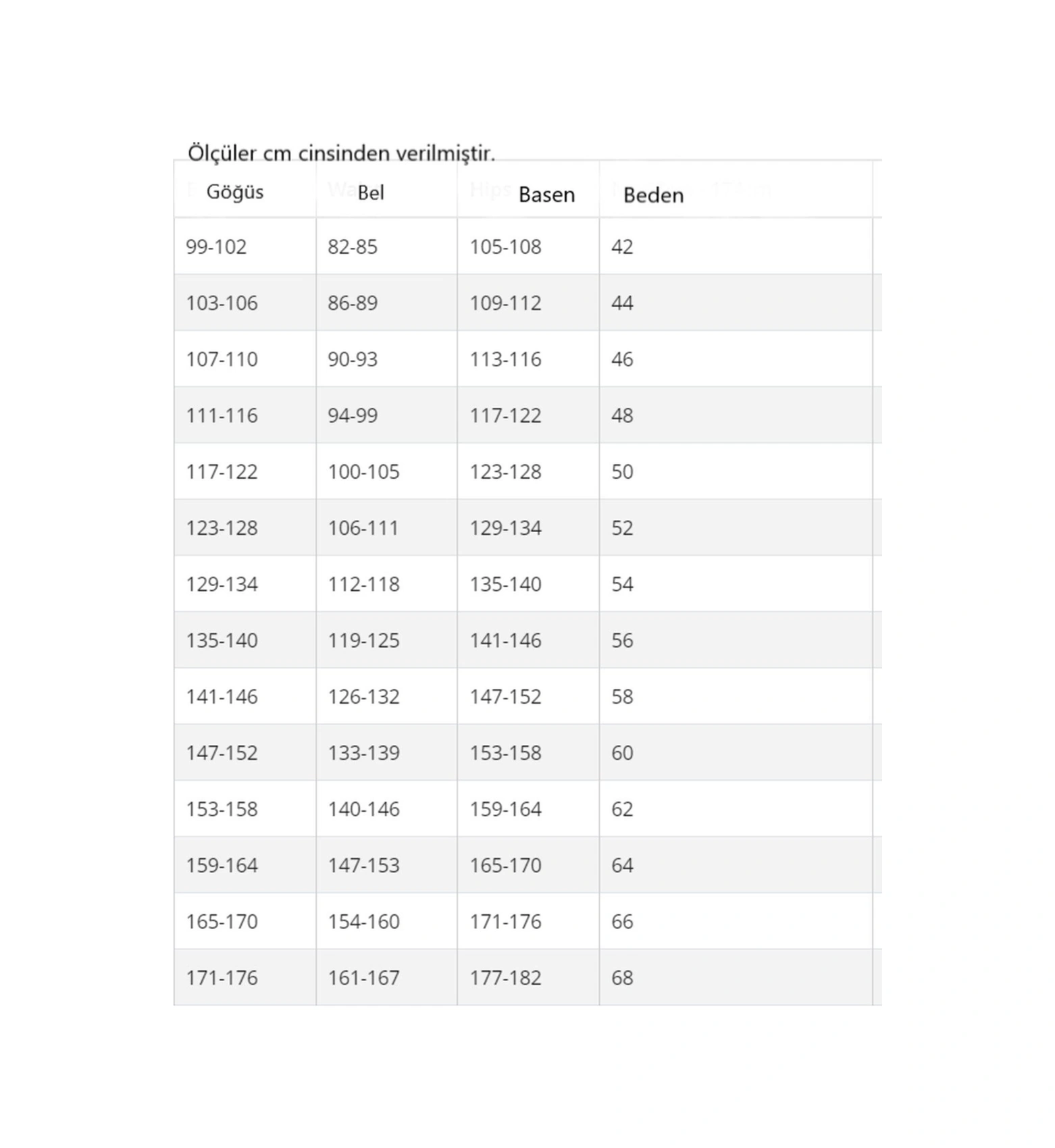Click chest value 153-158
The width and height of the screenshot is (1055, 1148).
222,809
